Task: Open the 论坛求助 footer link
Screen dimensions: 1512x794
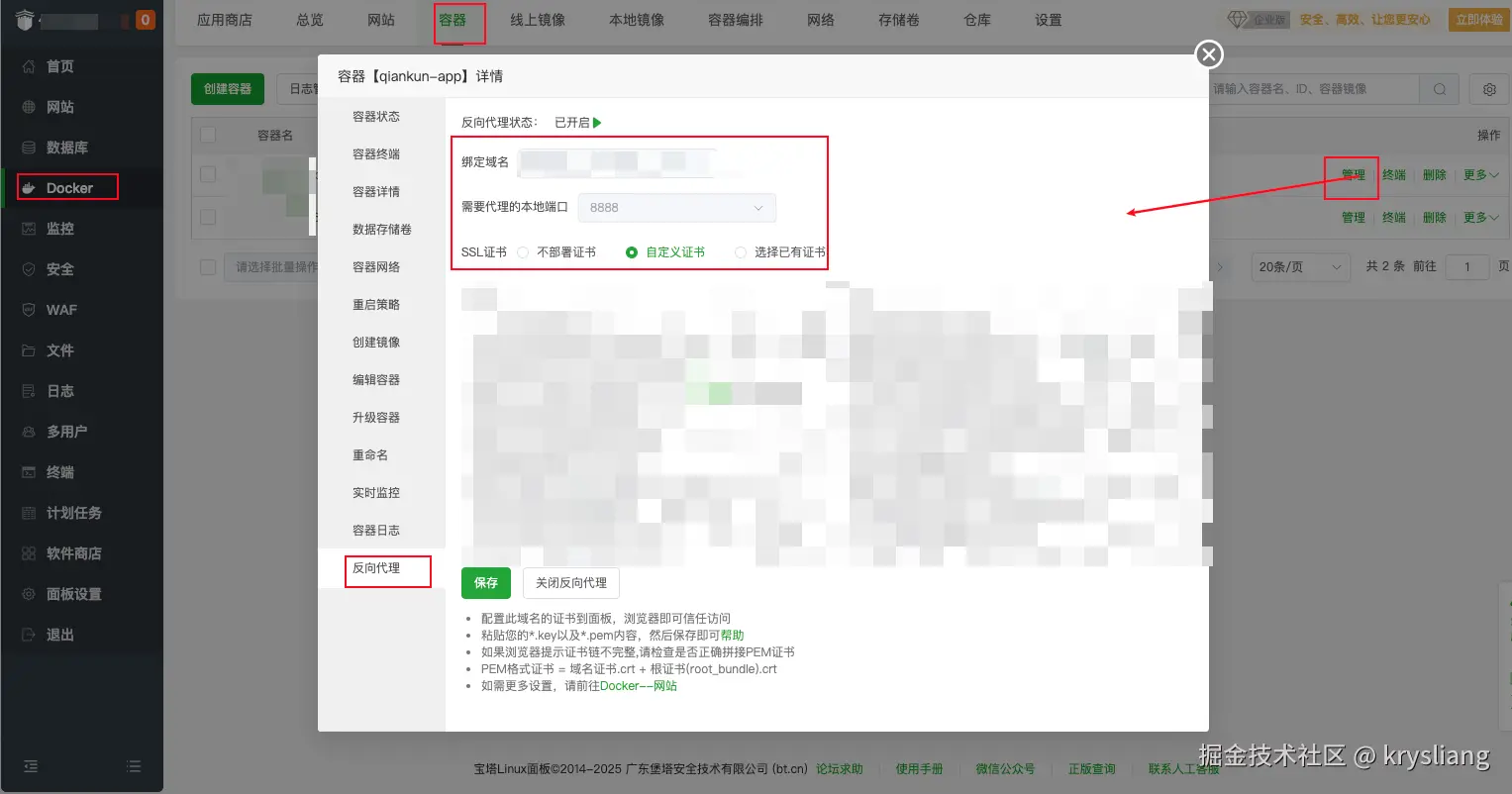Action: coord(840,769)
